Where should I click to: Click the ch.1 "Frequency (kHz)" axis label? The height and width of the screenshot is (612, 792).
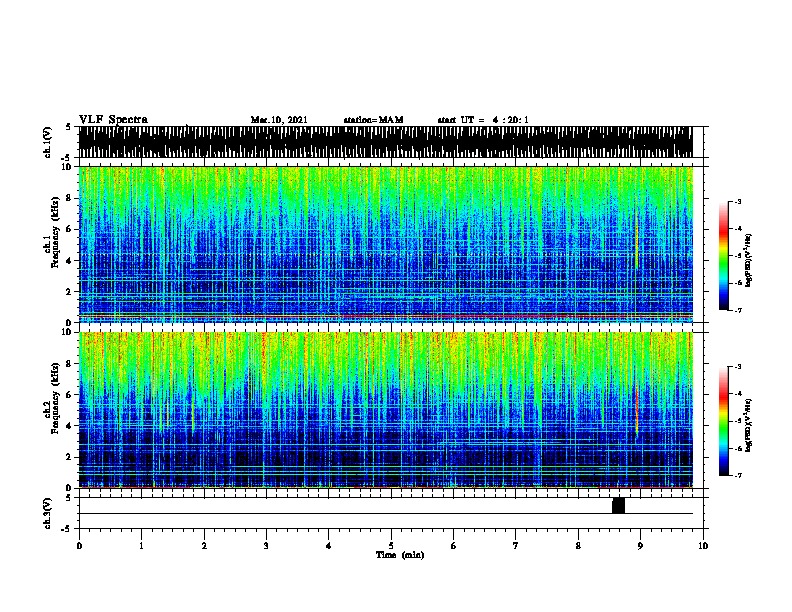click(x=55, y=233)
